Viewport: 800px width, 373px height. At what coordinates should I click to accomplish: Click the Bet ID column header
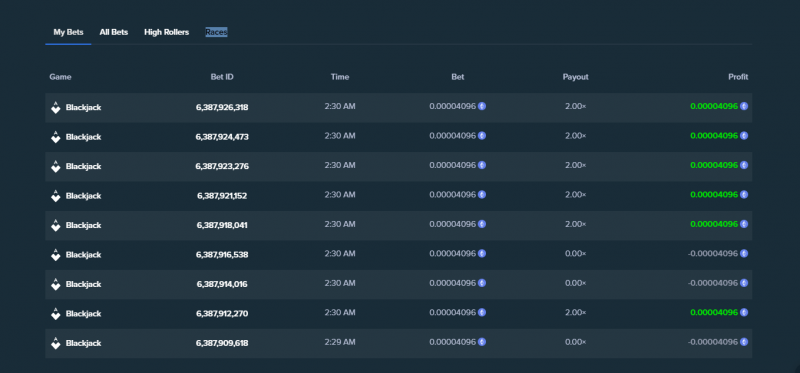(222, 77)
